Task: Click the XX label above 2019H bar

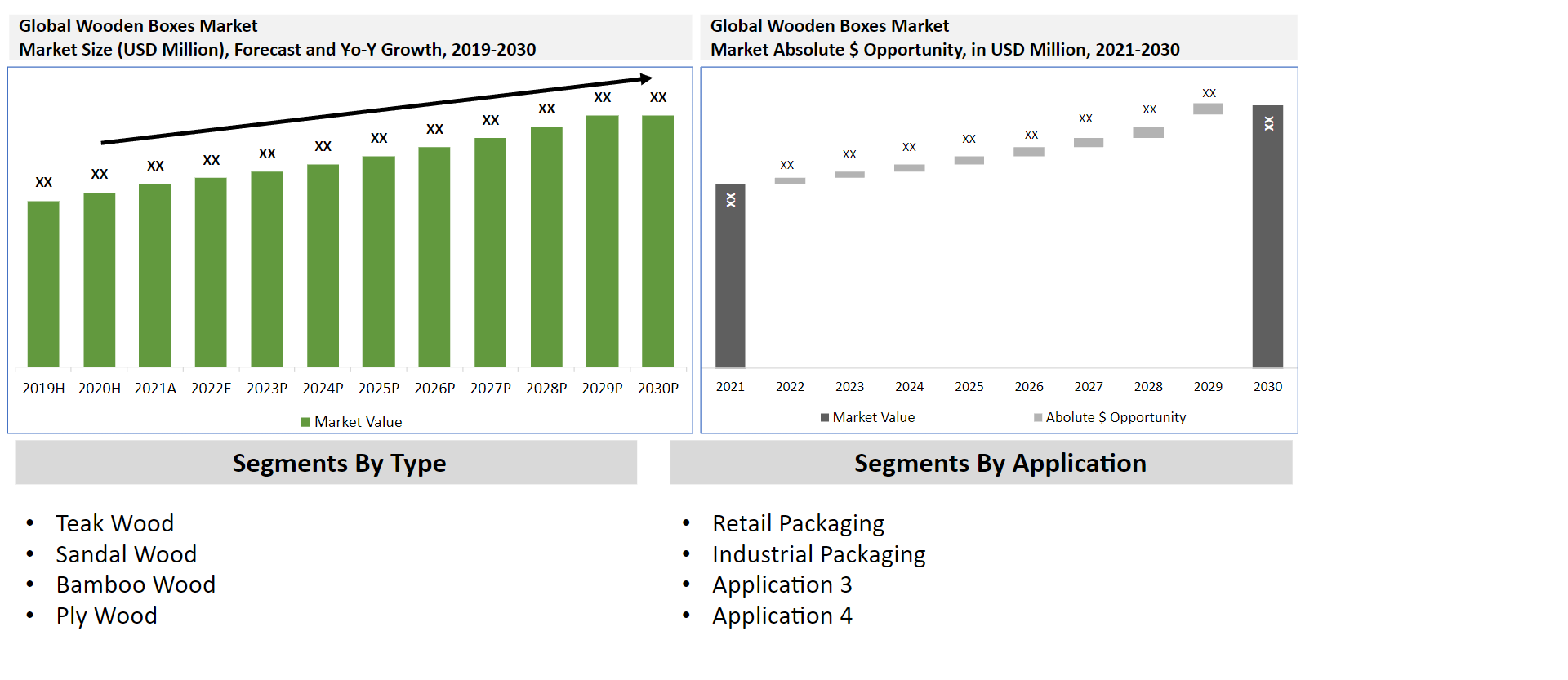Action: [43, 182]
